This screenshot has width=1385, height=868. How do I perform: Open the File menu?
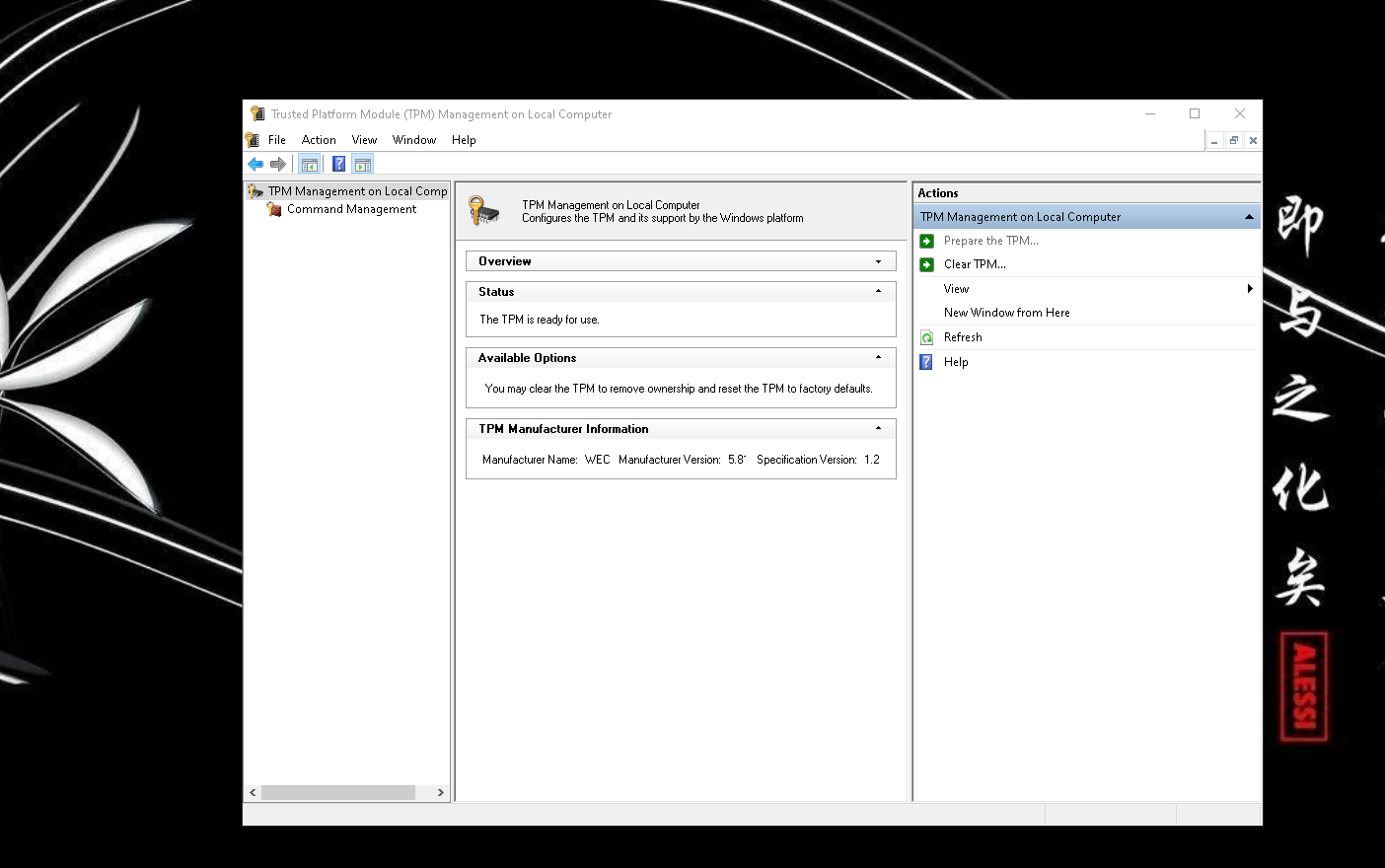(x=277, y=140)
